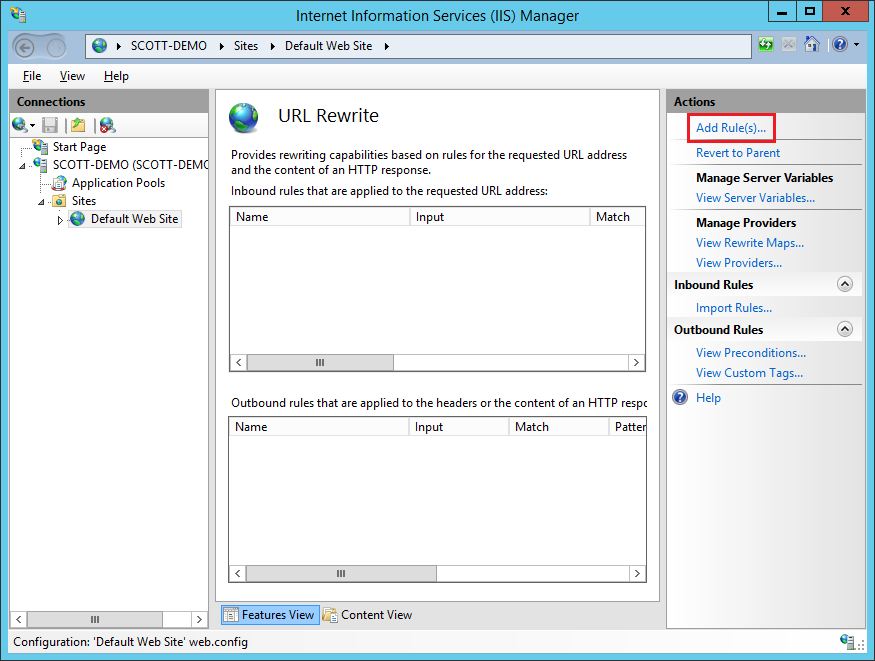875x661 pixels.
Task: Click the blue Help icon in top toolbar
Action: point(840,44)
